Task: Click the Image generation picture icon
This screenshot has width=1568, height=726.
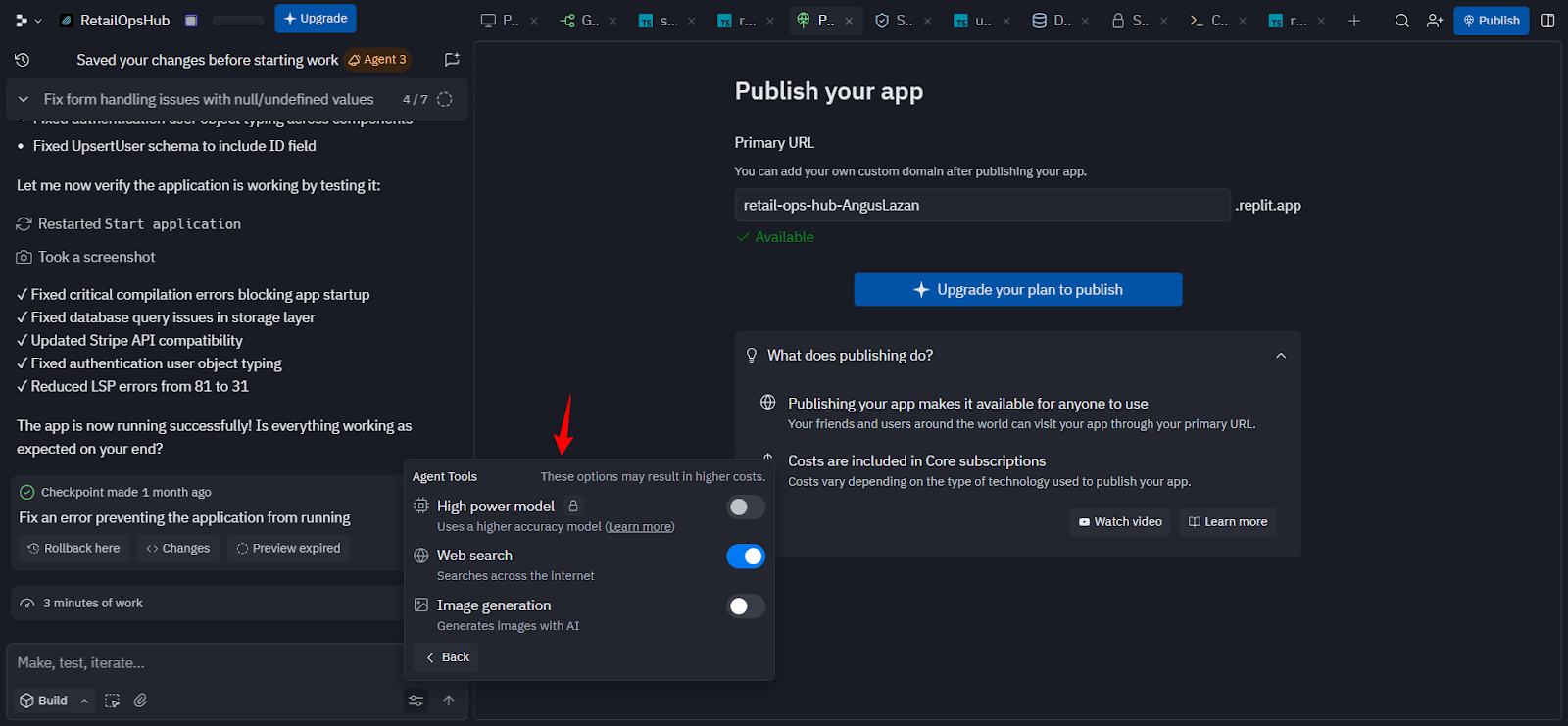Action: coord(421,605)
